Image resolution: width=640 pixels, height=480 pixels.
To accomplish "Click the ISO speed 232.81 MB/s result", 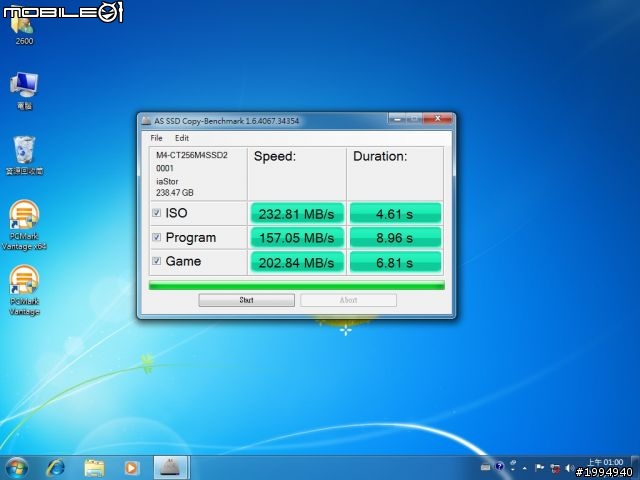I will click(297, 213).
